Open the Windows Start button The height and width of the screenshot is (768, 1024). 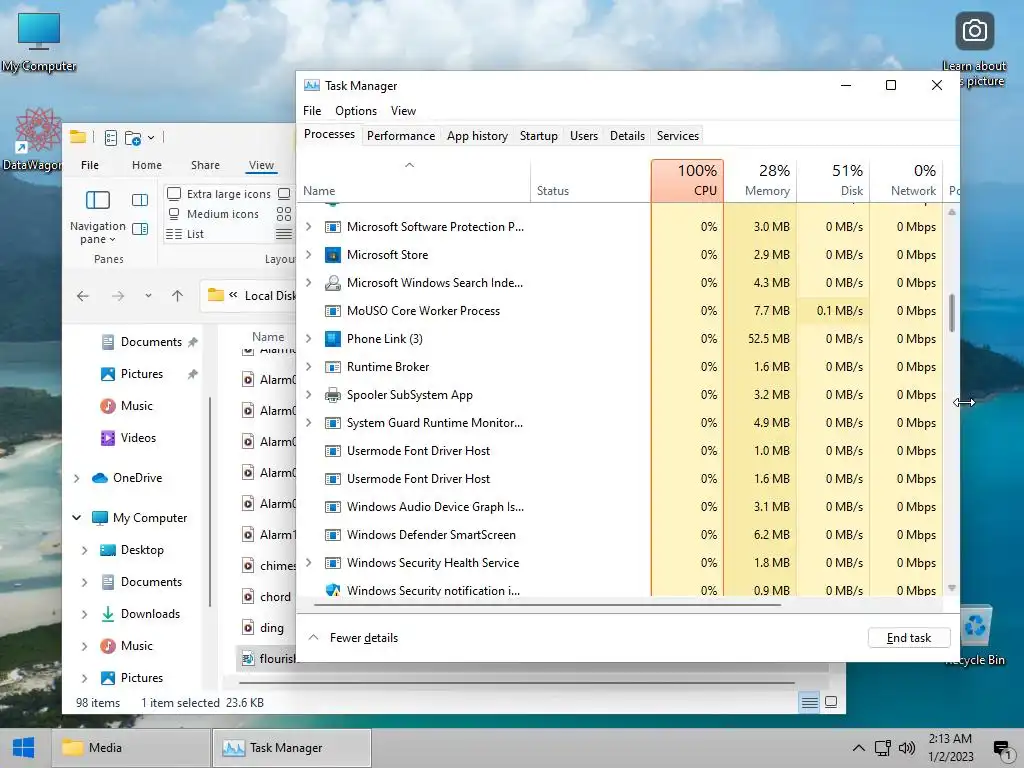coord(24,748)
